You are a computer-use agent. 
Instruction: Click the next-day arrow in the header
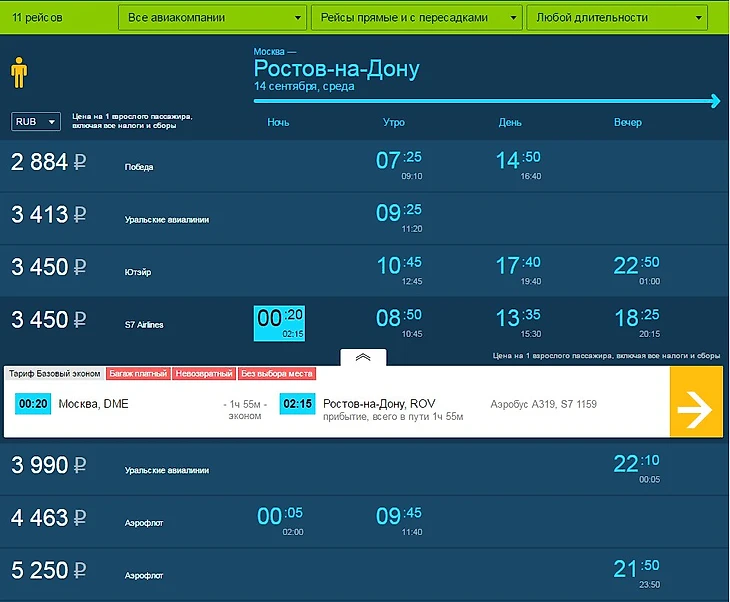(711, 101)
